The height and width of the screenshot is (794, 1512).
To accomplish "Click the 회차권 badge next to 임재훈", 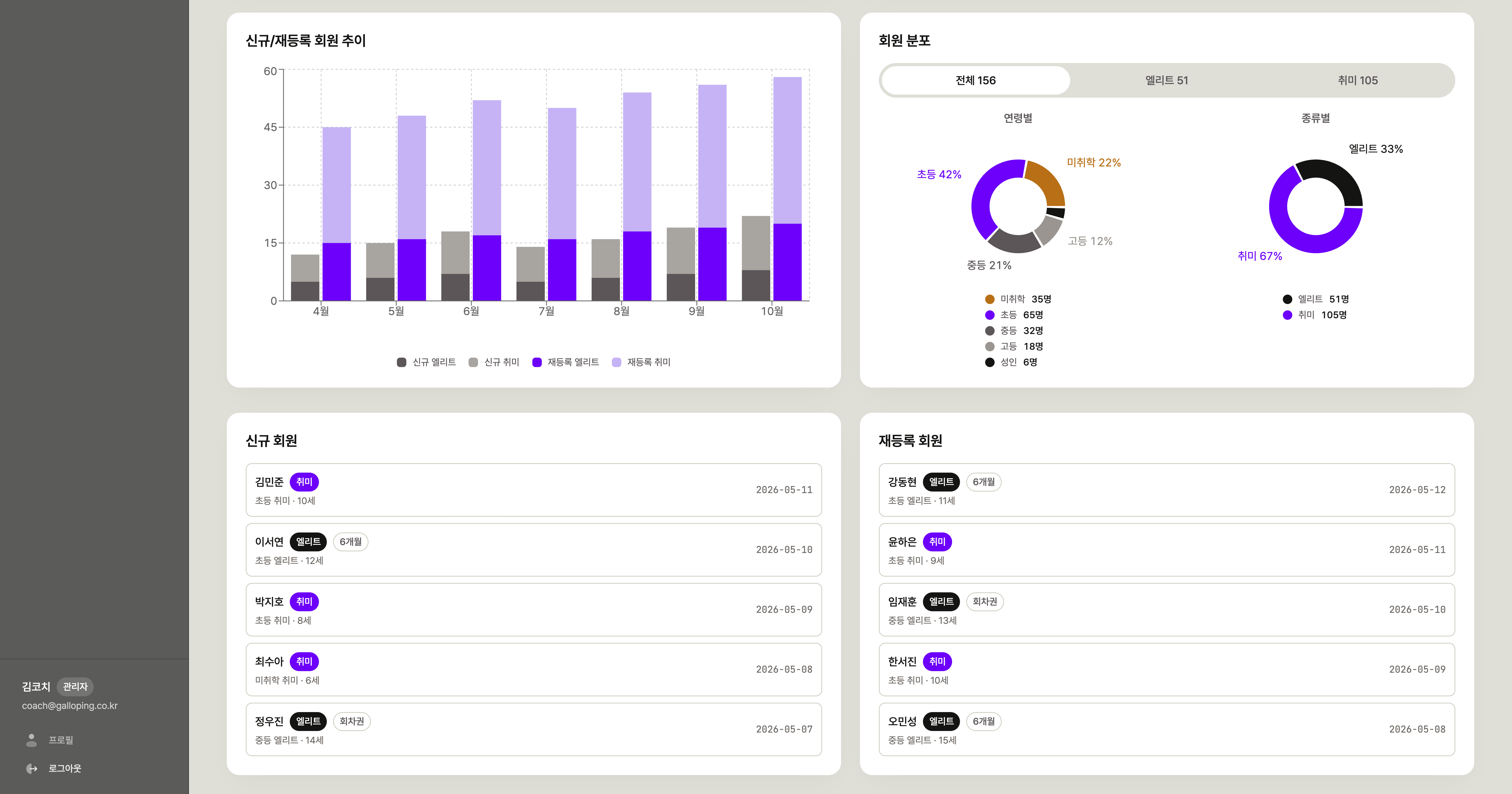I will pos(984,602).
